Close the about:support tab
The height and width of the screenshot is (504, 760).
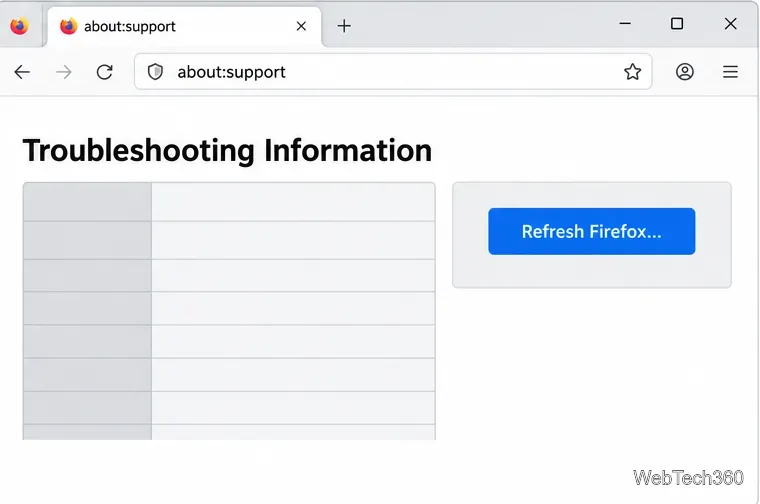click(x=301, y=26)
